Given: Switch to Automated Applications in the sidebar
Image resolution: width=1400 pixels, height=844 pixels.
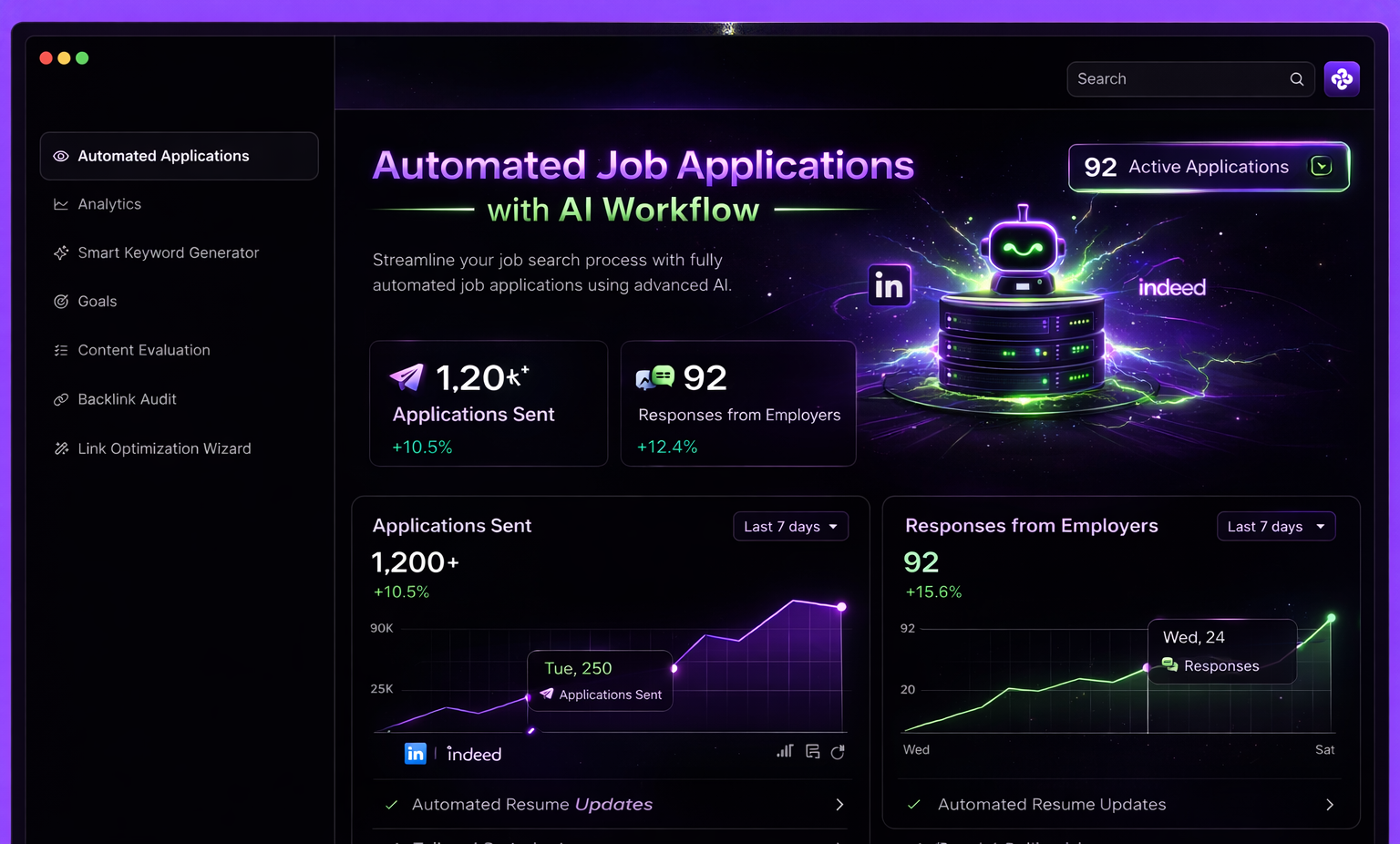Looking at the screenshot, I should click(x=164, y=156).
